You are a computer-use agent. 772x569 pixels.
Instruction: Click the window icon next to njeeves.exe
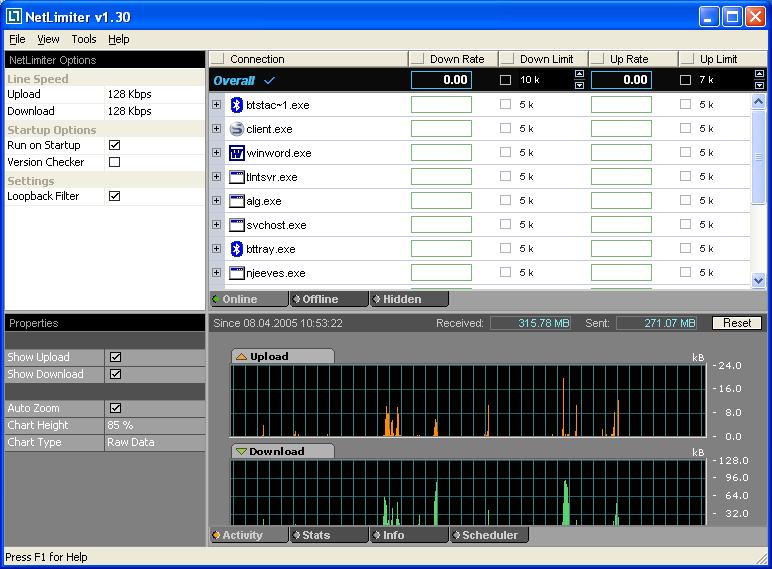pyautogui.click(x=237, y=273)
